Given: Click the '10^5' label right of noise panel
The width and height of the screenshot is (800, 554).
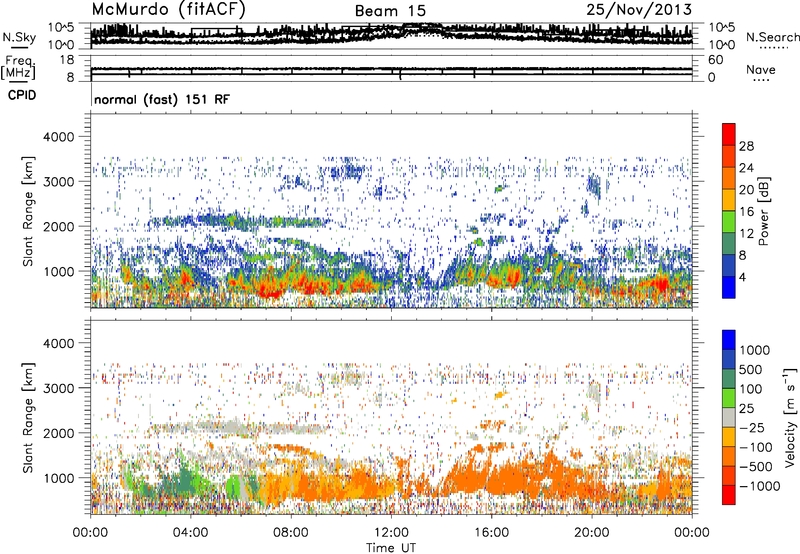Looking at the screenshot, I should click(x=722, y=28).
